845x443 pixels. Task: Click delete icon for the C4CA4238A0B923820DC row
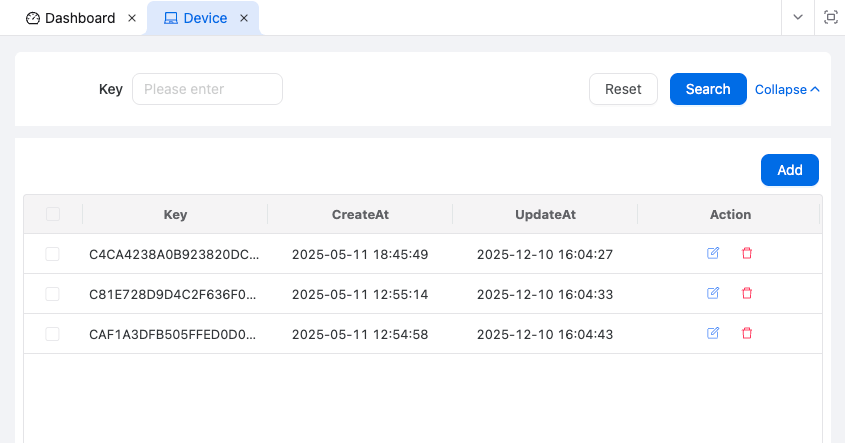pos(747,254)
